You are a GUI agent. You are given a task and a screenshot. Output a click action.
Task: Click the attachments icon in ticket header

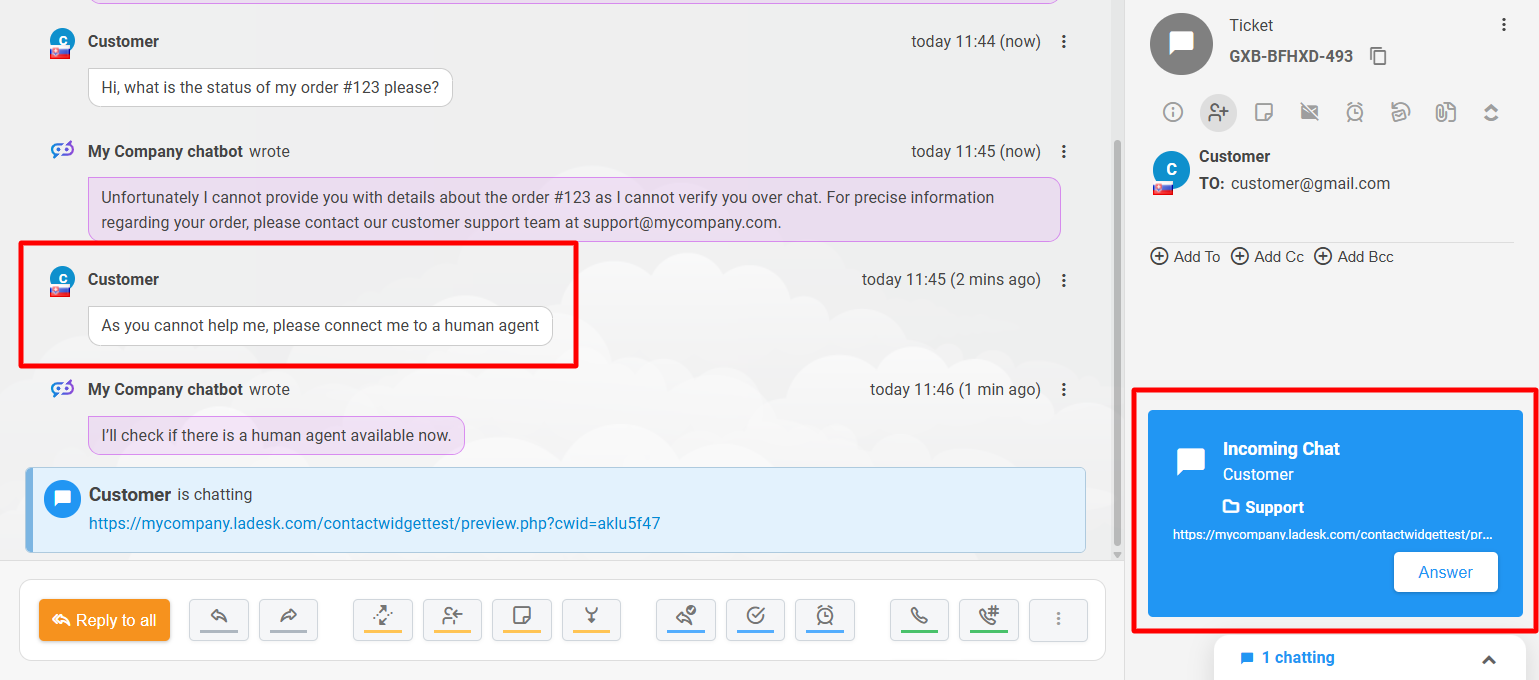tap(1445, 112)
